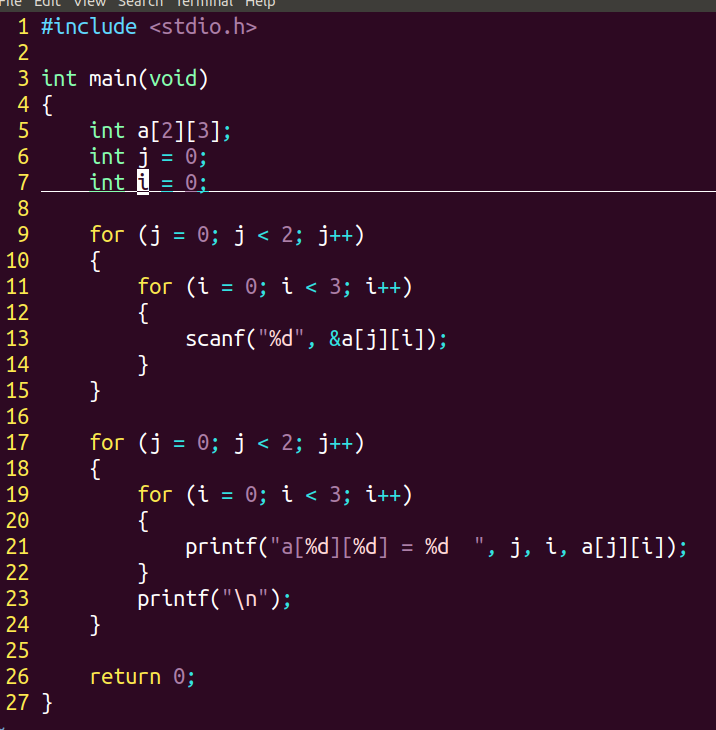The width and height of the screenshot is (716, 730).
Task: Click line number 16 in the gutter
Action: point(18,416)
